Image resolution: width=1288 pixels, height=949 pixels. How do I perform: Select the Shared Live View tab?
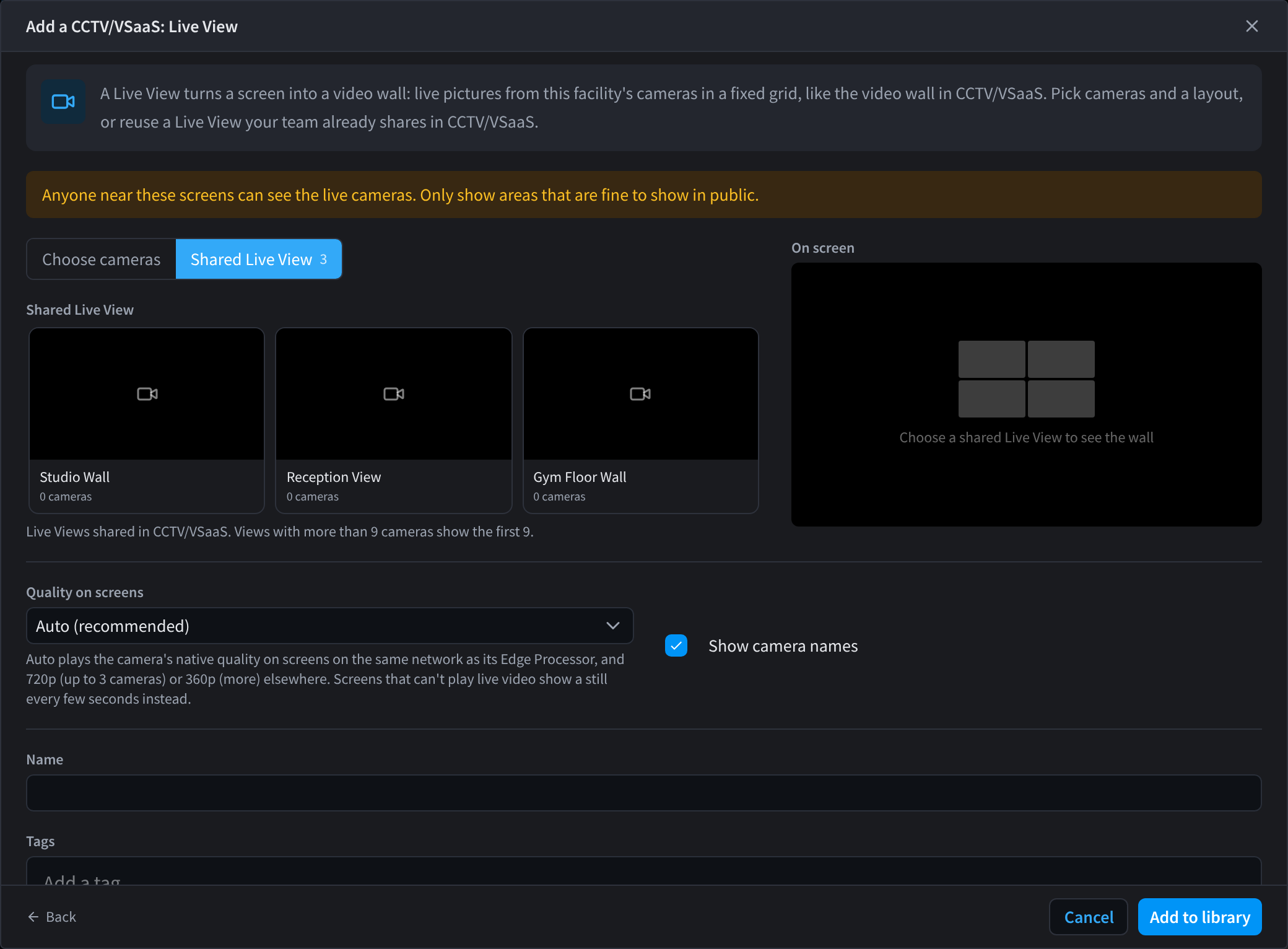point(259,259)
